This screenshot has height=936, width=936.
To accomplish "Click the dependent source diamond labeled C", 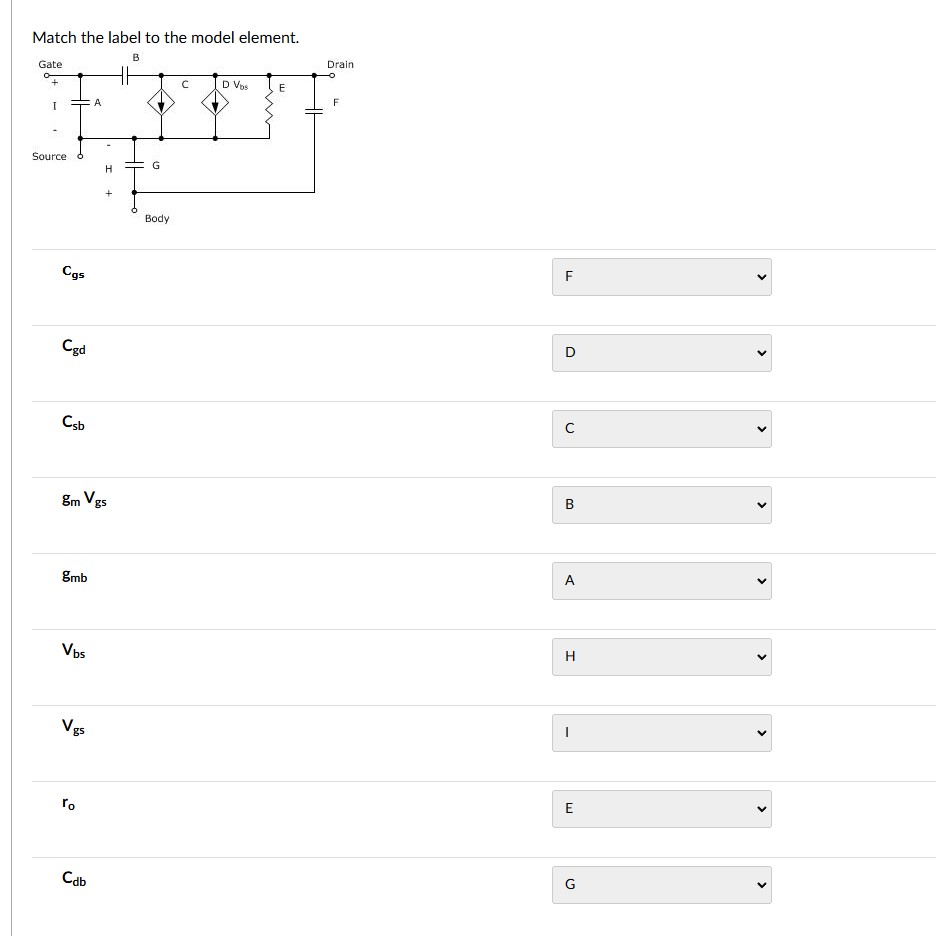I will (160, 104).
